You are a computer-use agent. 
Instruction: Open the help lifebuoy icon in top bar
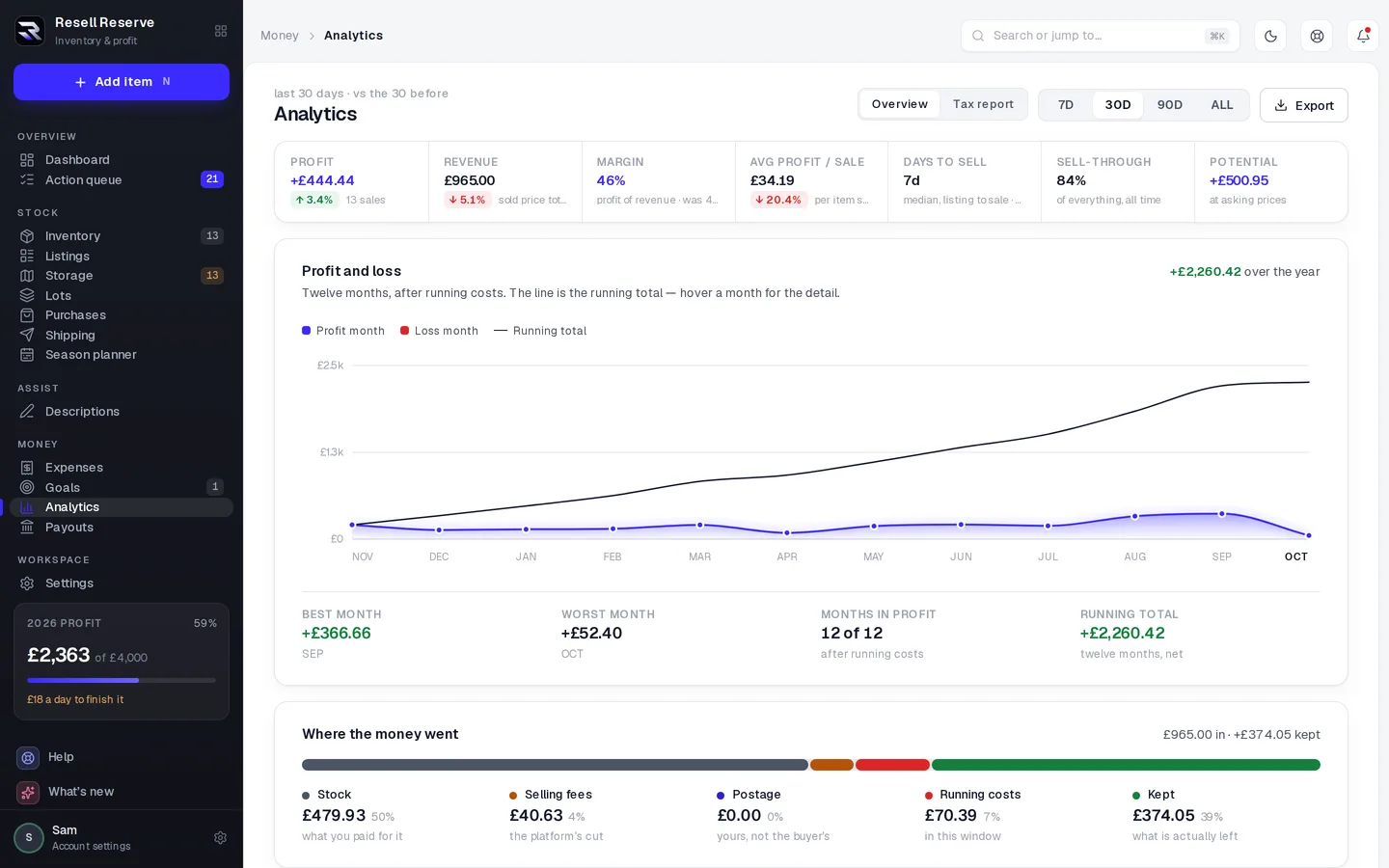click(x=1317, y=36)
